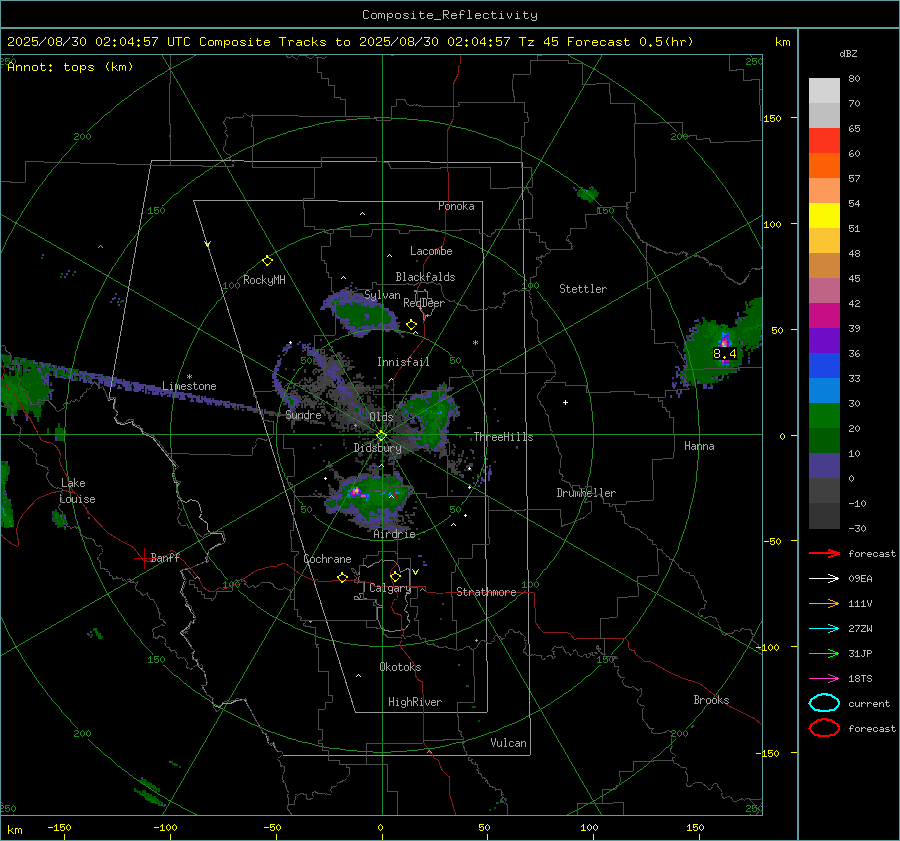Screen dimensions: 900x841
Task: Click the yellow diamond marker near RockyMH
Action: tap(267, 261)
